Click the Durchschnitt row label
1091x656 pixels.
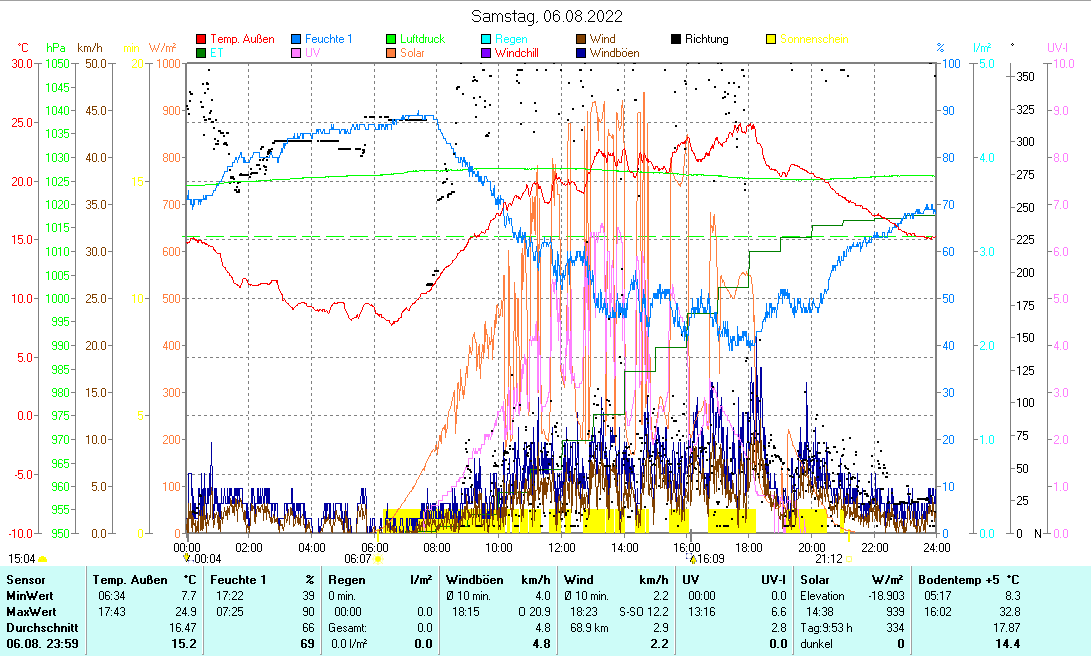pos(42,627)
